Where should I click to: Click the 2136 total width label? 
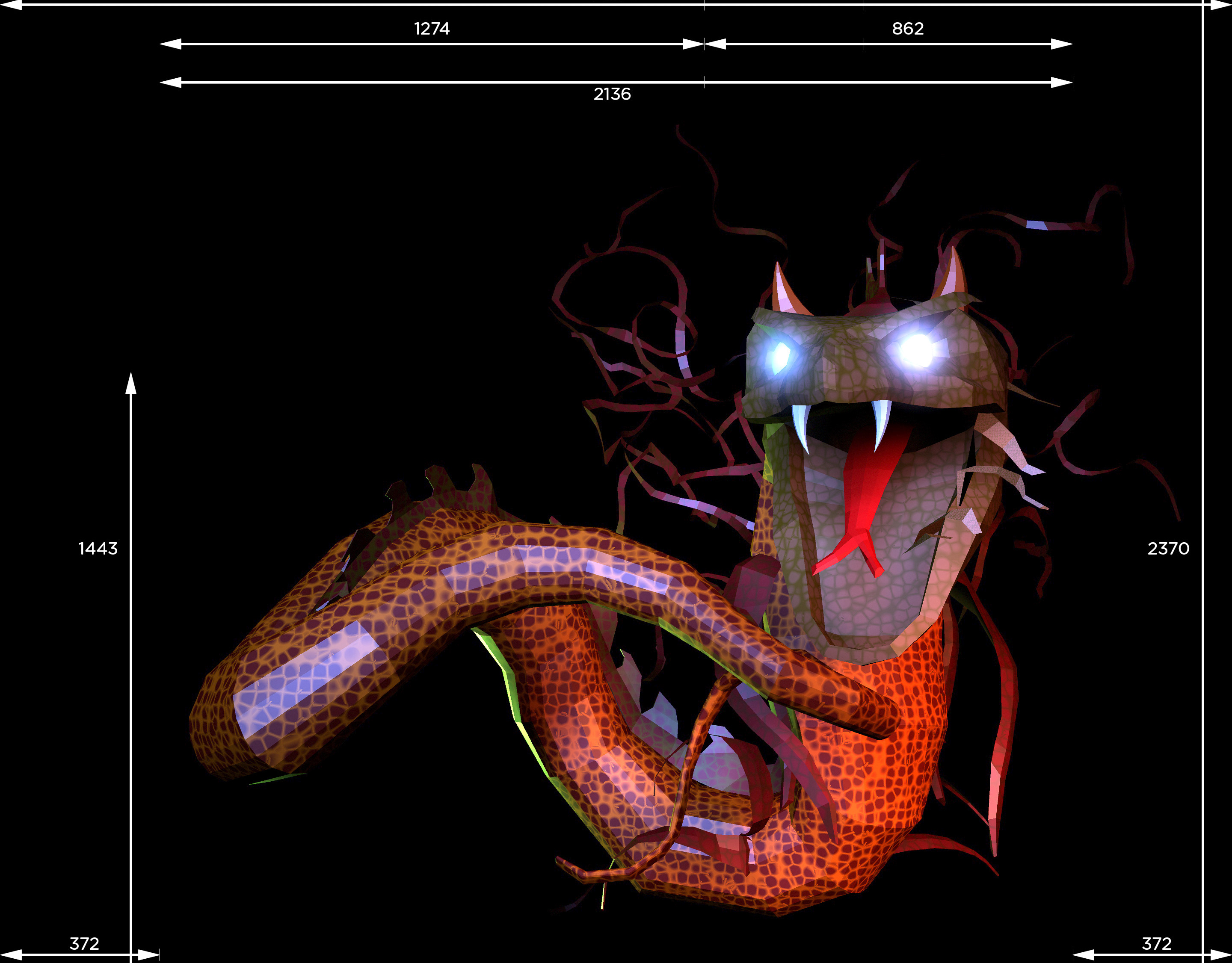tap(612, 94)
